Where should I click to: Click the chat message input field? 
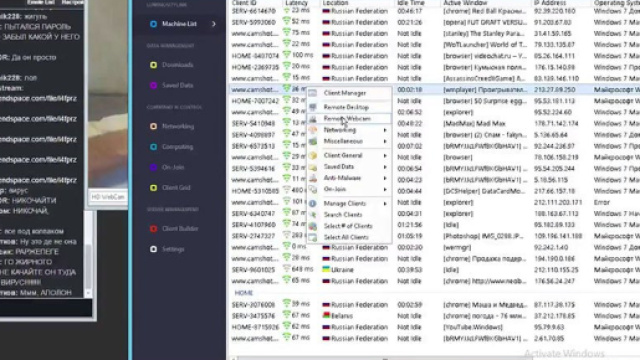tap(46, 307)
